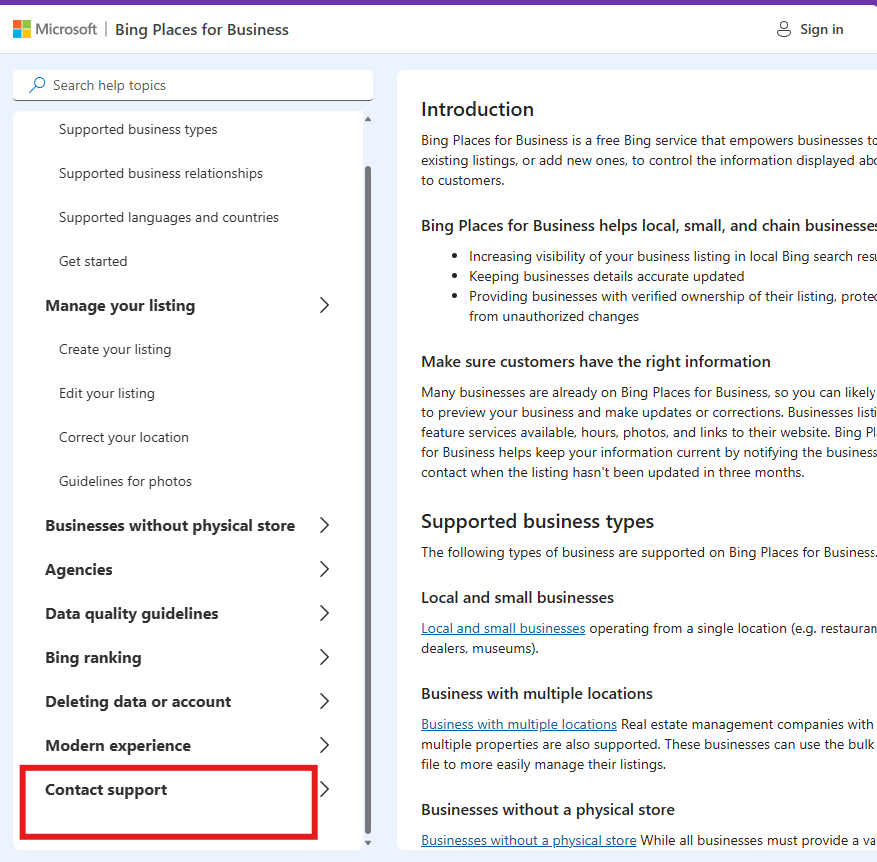Screen dimensions: 877x862
Task: Collapse Manage your listing chevron
Action: tap(324, 305)
